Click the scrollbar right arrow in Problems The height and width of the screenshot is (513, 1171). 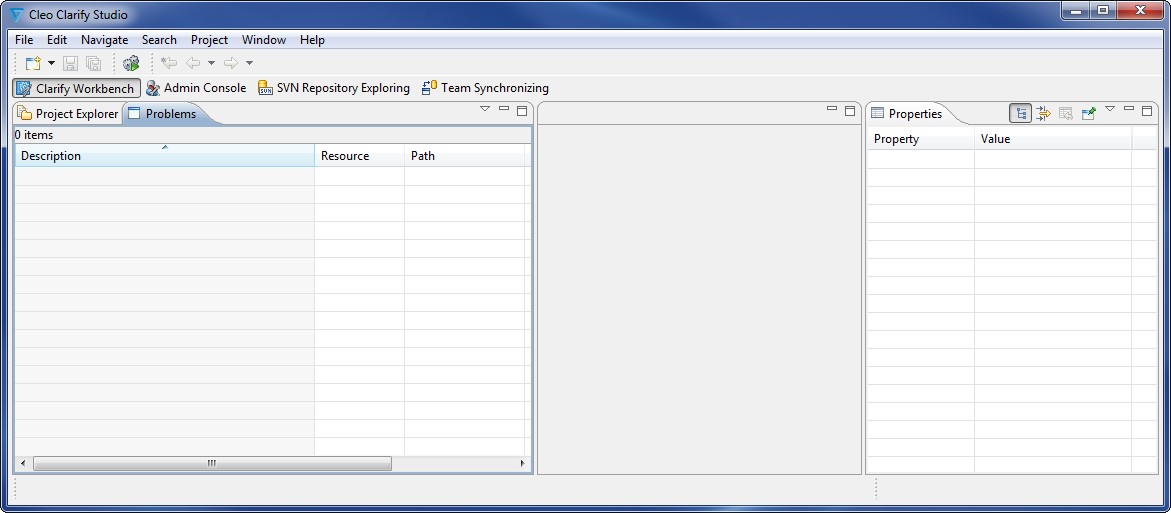coord(523,464)
